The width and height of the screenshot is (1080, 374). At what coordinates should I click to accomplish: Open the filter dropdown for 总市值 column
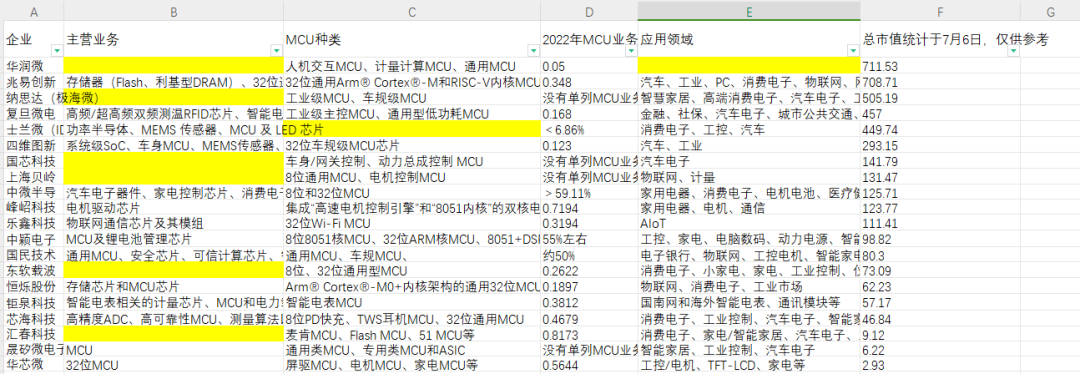coord(1013,51)
